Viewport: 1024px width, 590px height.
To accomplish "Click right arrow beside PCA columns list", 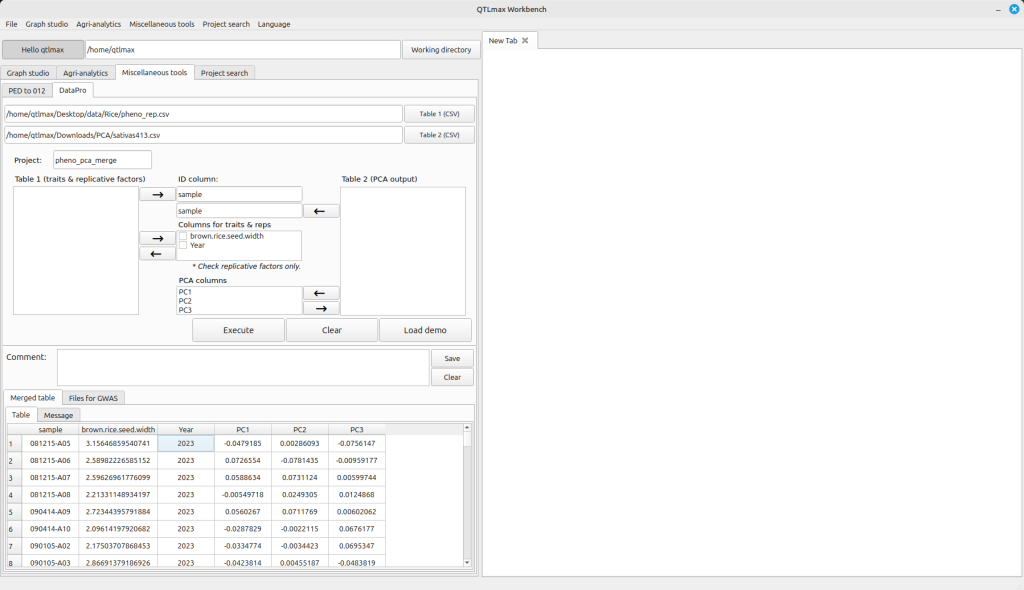I will pyautogui.click(x=321, y=309).
